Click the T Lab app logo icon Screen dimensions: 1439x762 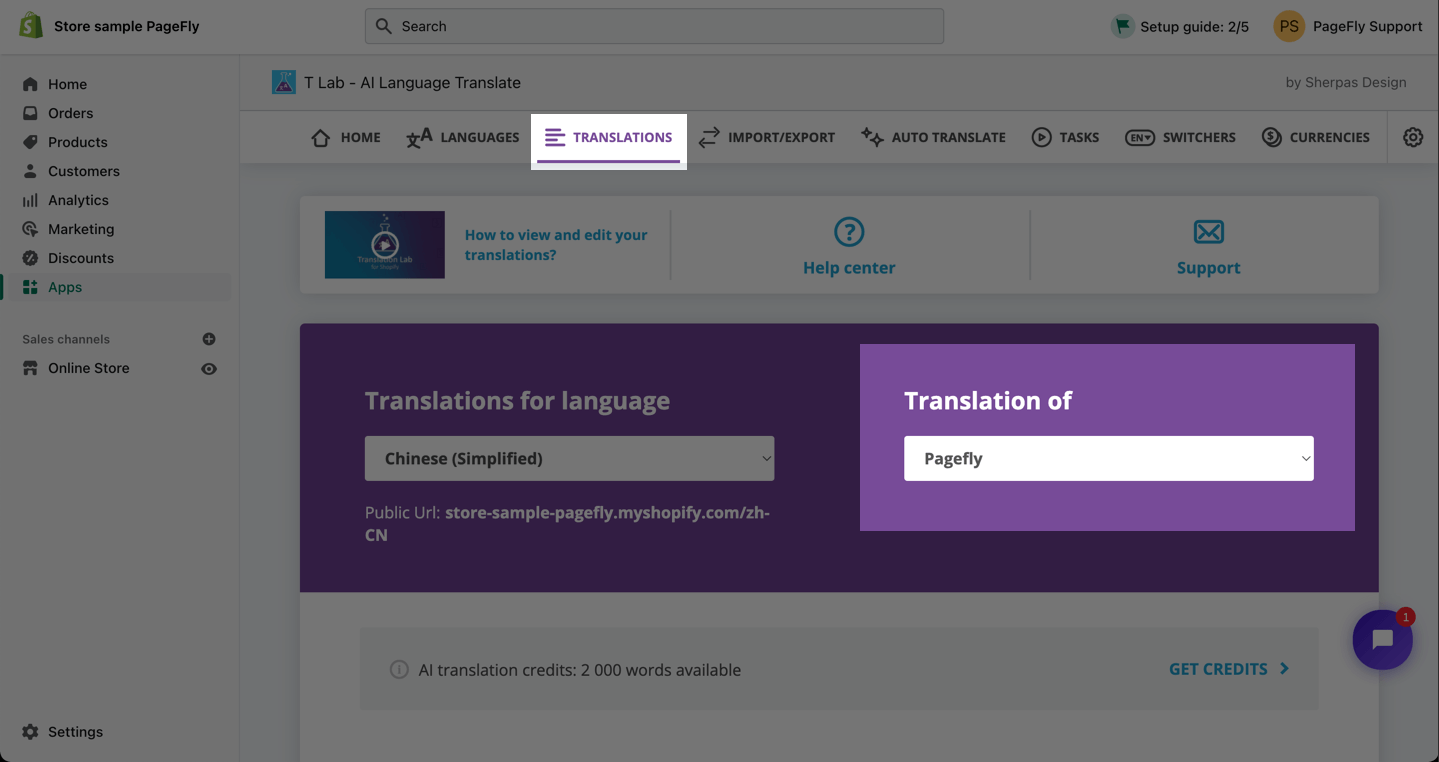point(284,82)
